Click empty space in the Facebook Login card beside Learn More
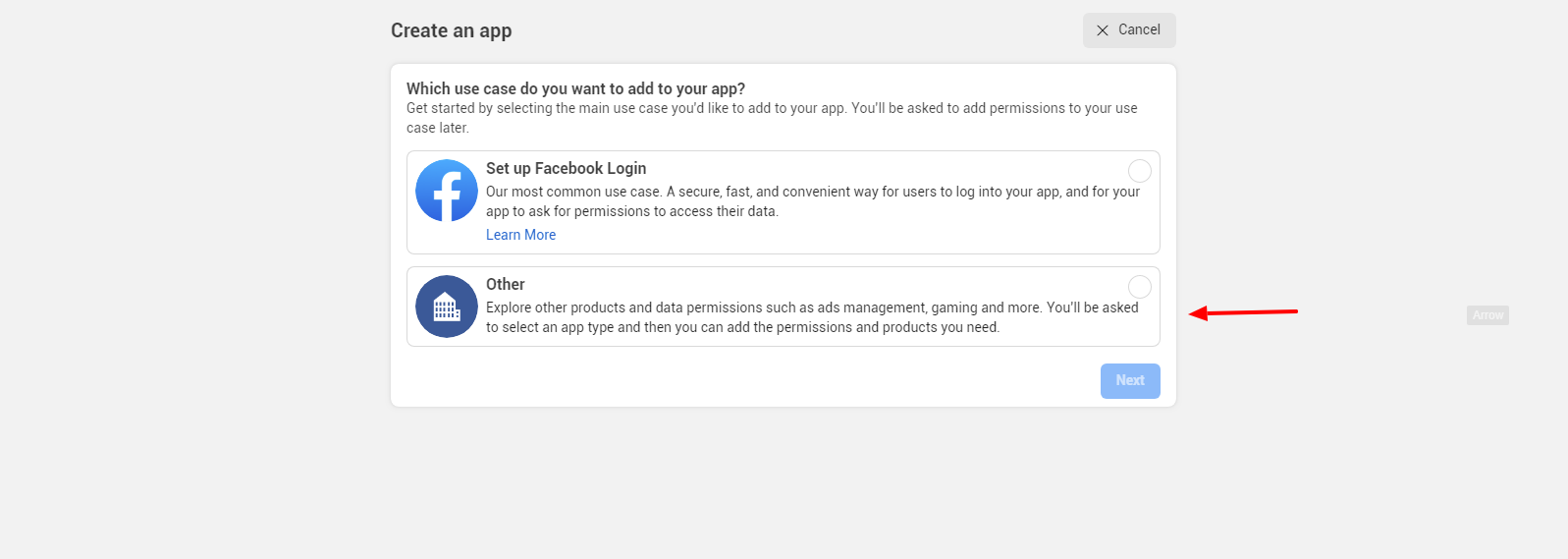1568x559 pixels. click(x=844, y=236)
